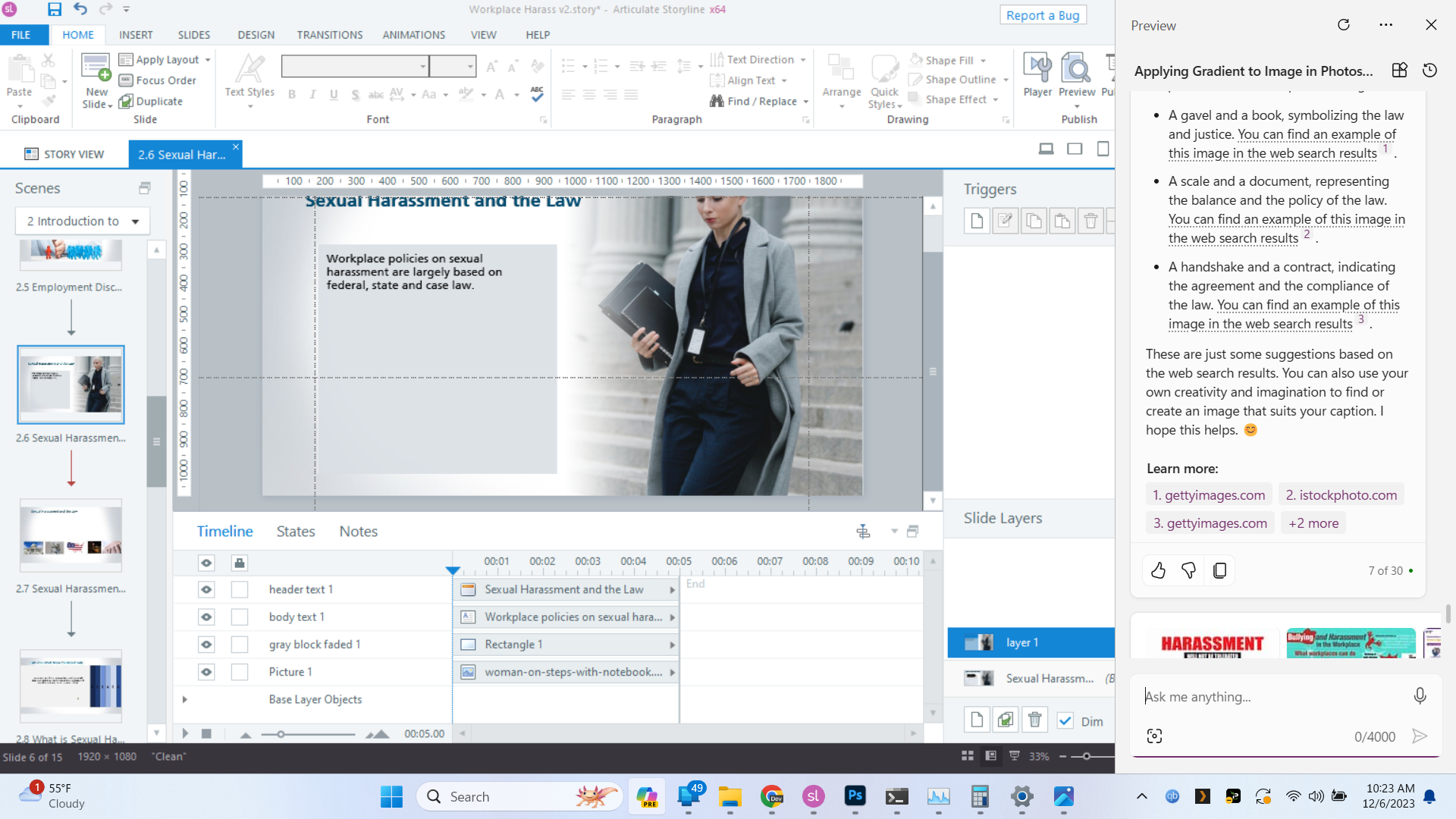Screen dimensions: 1456x819
Task: Open the Notes tab in the timeline panel
Action: 358,531
